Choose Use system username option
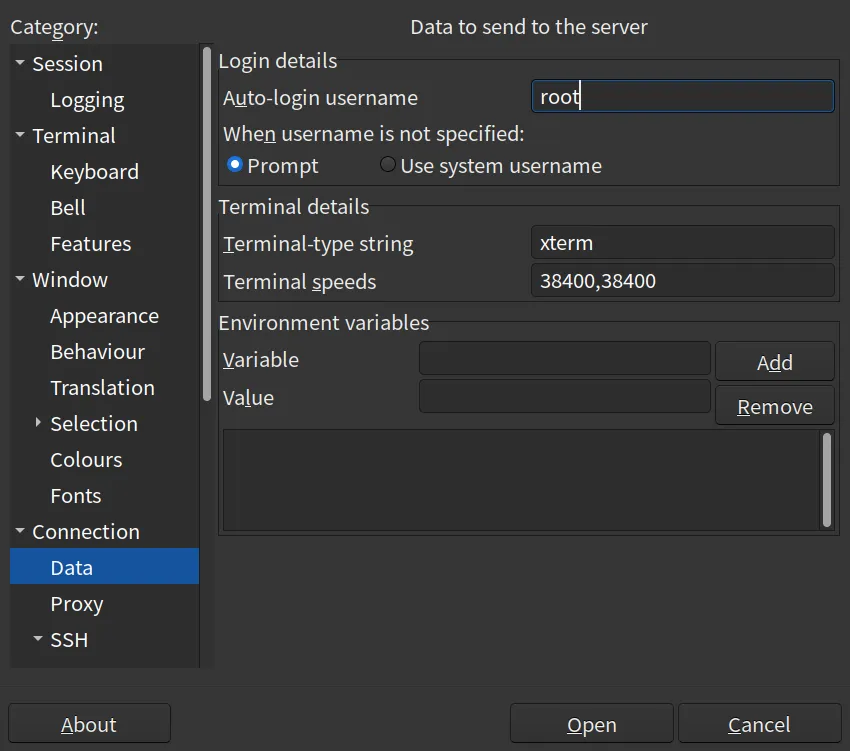This screenshot has height=751, width=850. click(x=388, y=165)
